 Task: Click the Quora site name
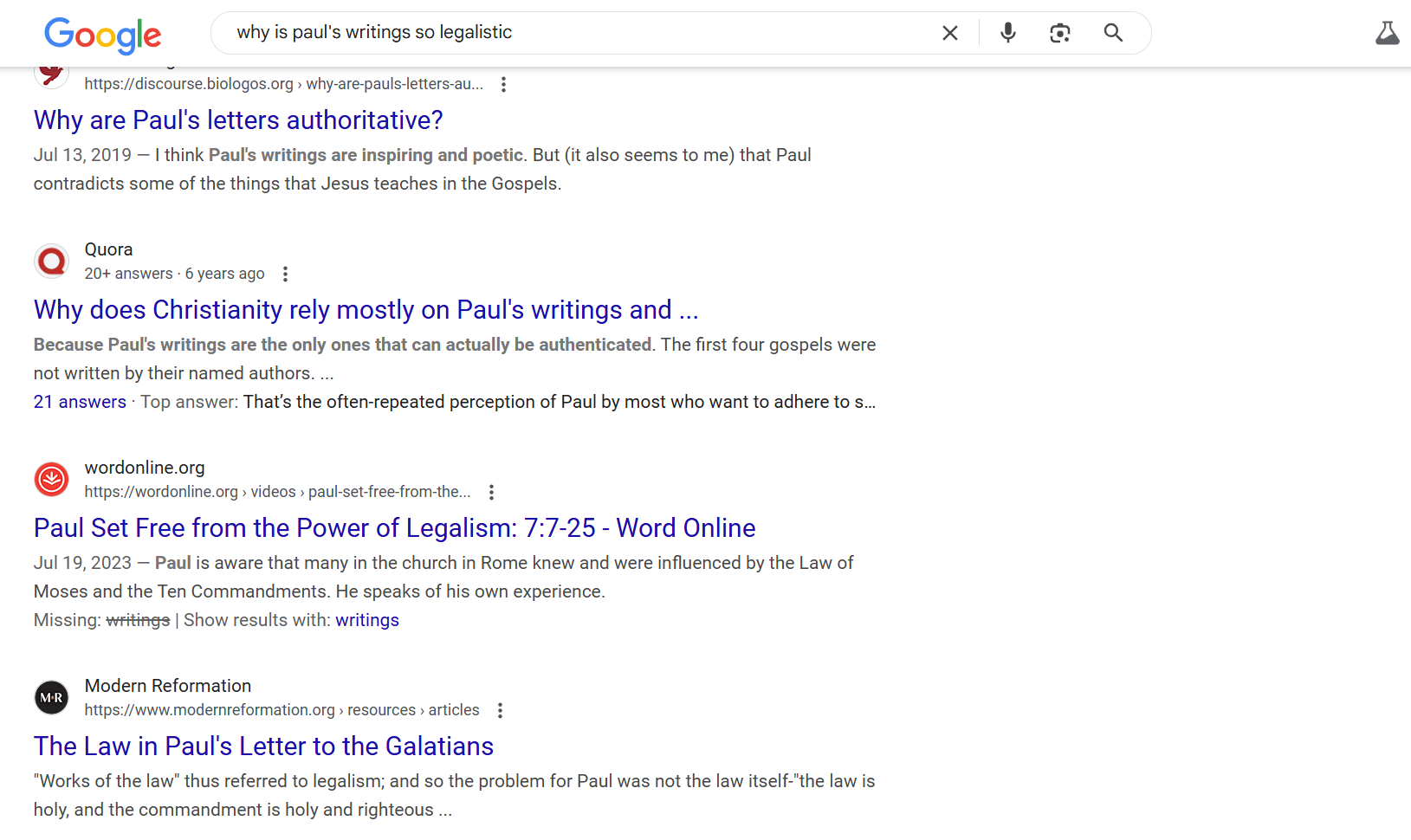pos(108,249)
